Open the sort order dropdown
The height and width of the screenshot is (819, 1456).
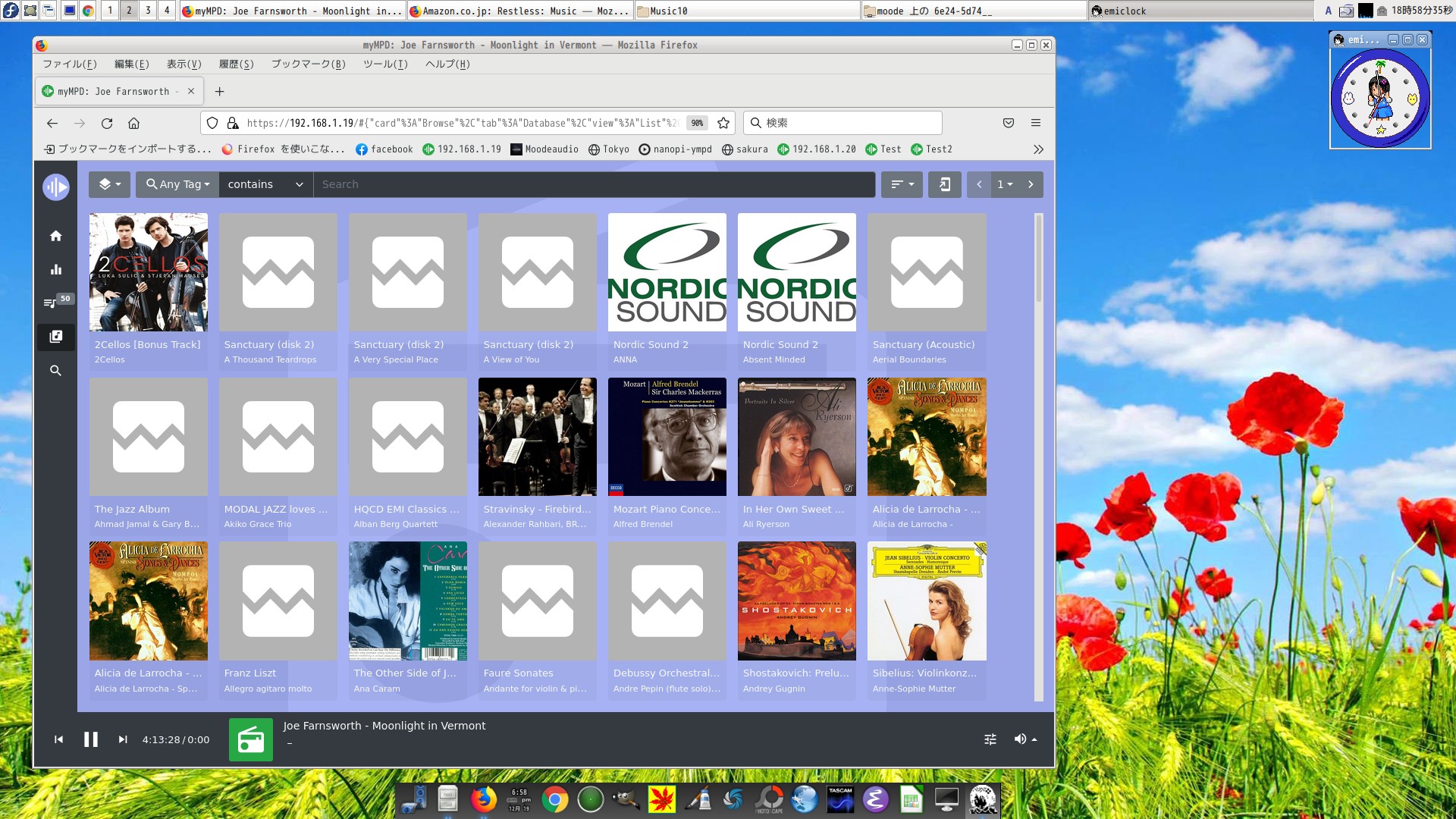[x=901, y=184]
